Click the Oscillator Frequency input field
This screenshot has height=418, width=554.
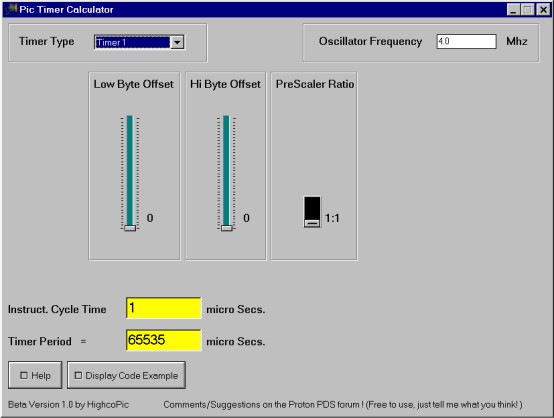[466, 41]
